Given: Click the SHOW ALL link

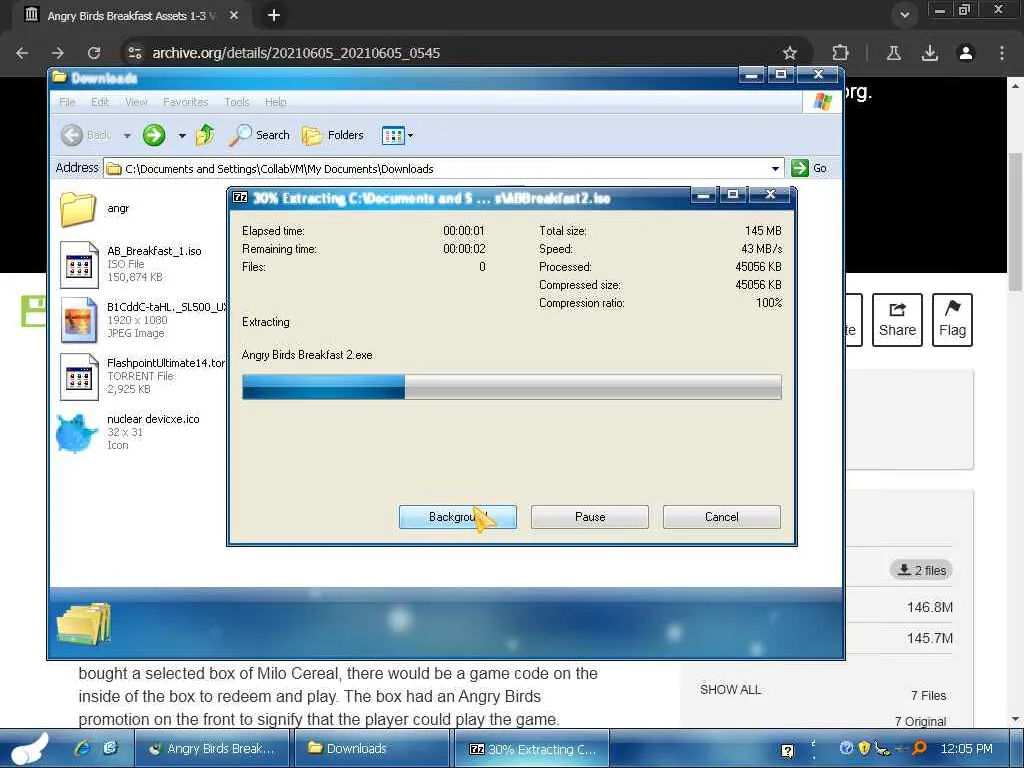Looking at the screenshot, I should (x=730, y=690).
